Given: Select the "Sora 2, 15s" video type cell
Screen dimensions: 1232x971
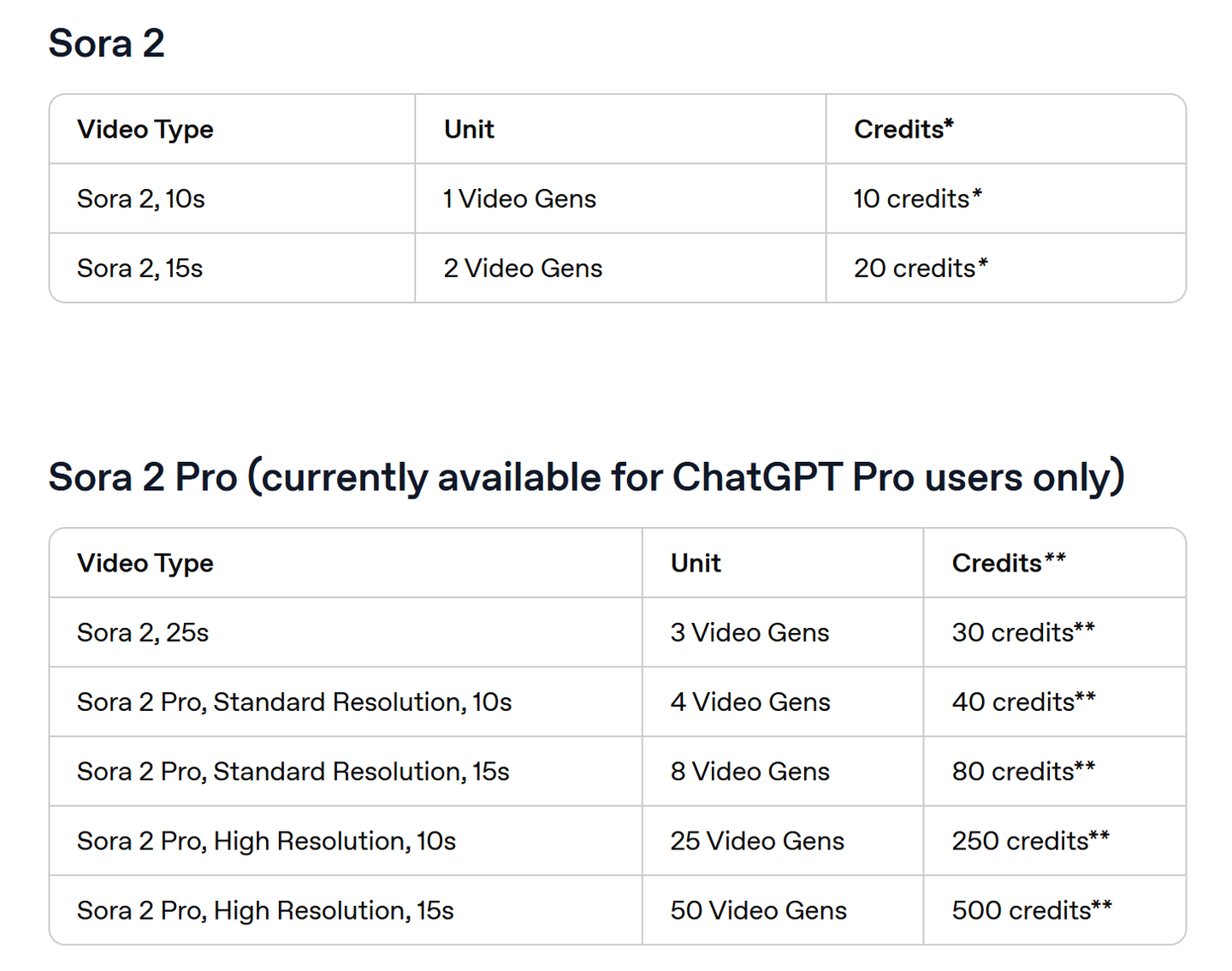Looking at the screenshot, I should (140, 269).
